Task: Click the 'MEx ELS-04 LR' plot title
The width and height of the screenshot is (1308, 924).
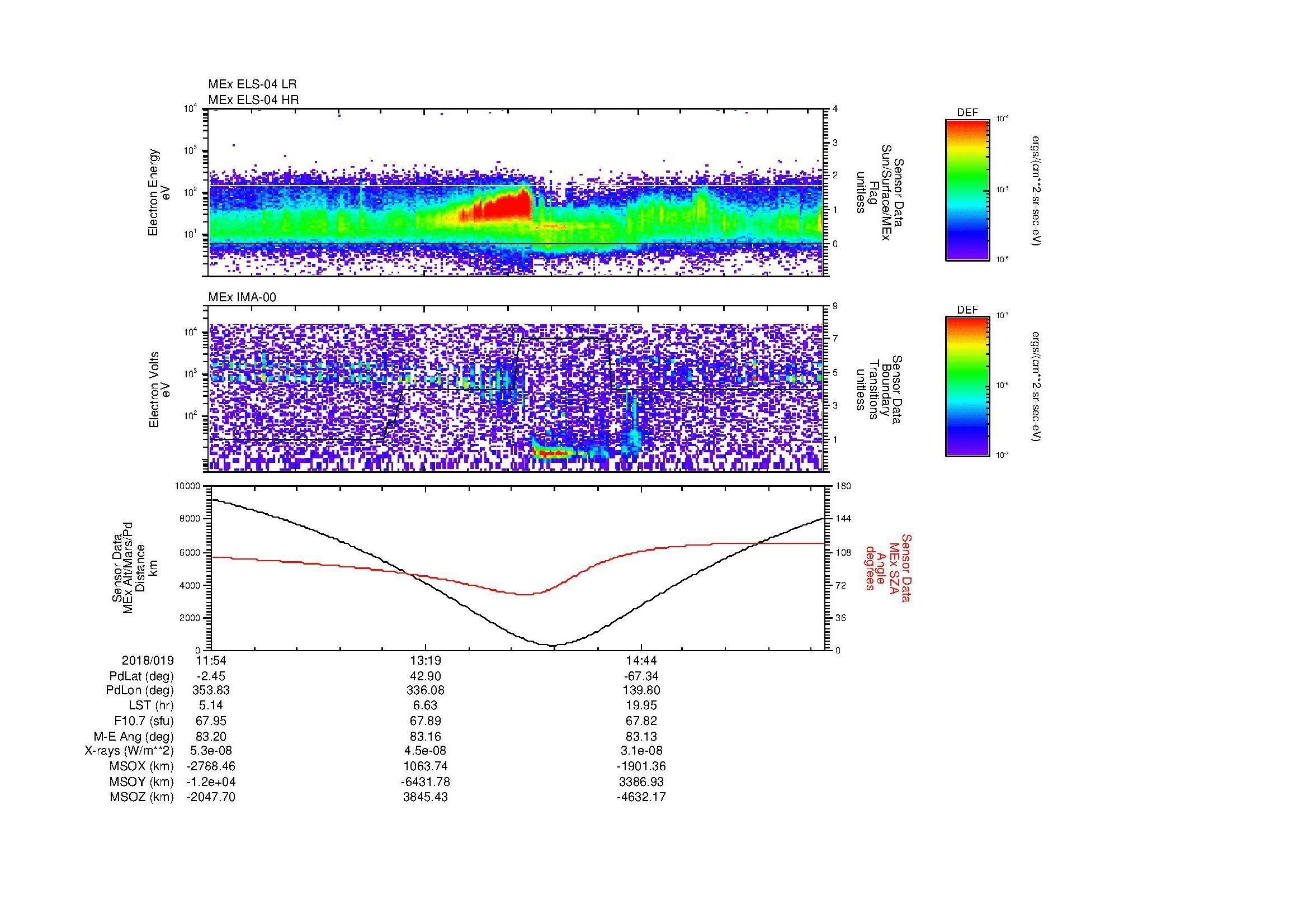Action: pos(252,84)
